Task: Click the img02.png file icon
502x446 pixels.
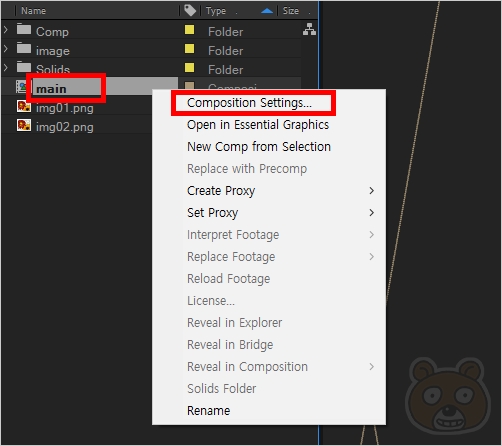Action: tap(24, 125)
